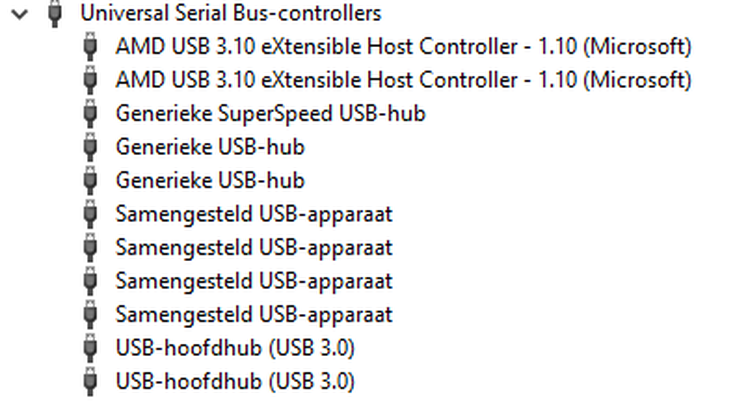Image resolution: width=748 pixels, height=402 pixels.
Task: Select the second Generieke USB-hub entry
Action: 210,180
